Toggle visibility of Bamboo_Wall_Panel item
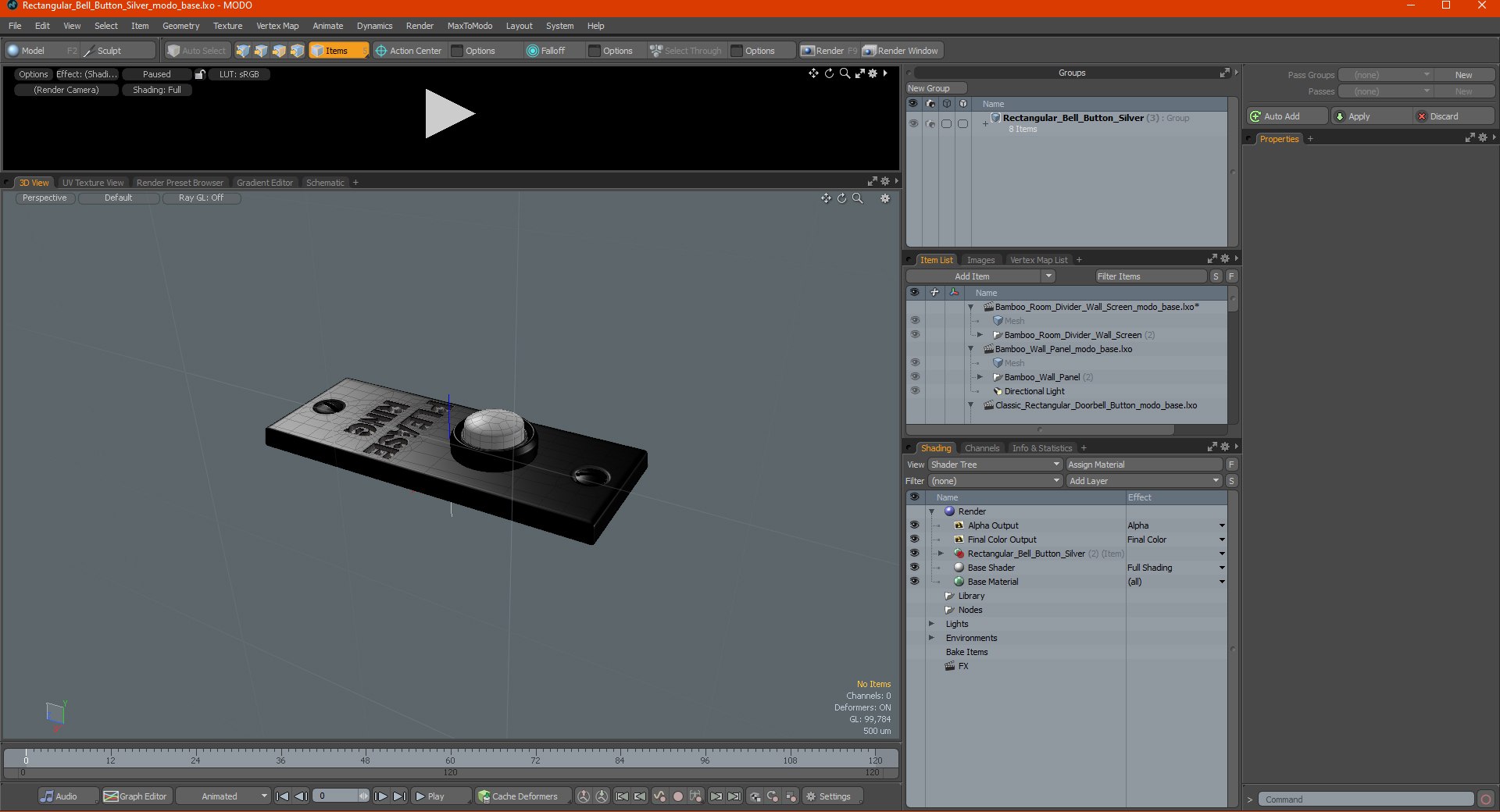The image size is (1500, 812). coord(914,377)
